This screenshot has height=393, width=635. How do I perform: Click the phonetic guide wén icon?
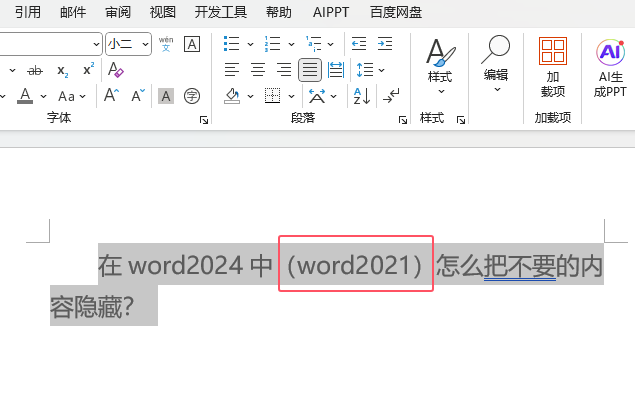(166, 44)
